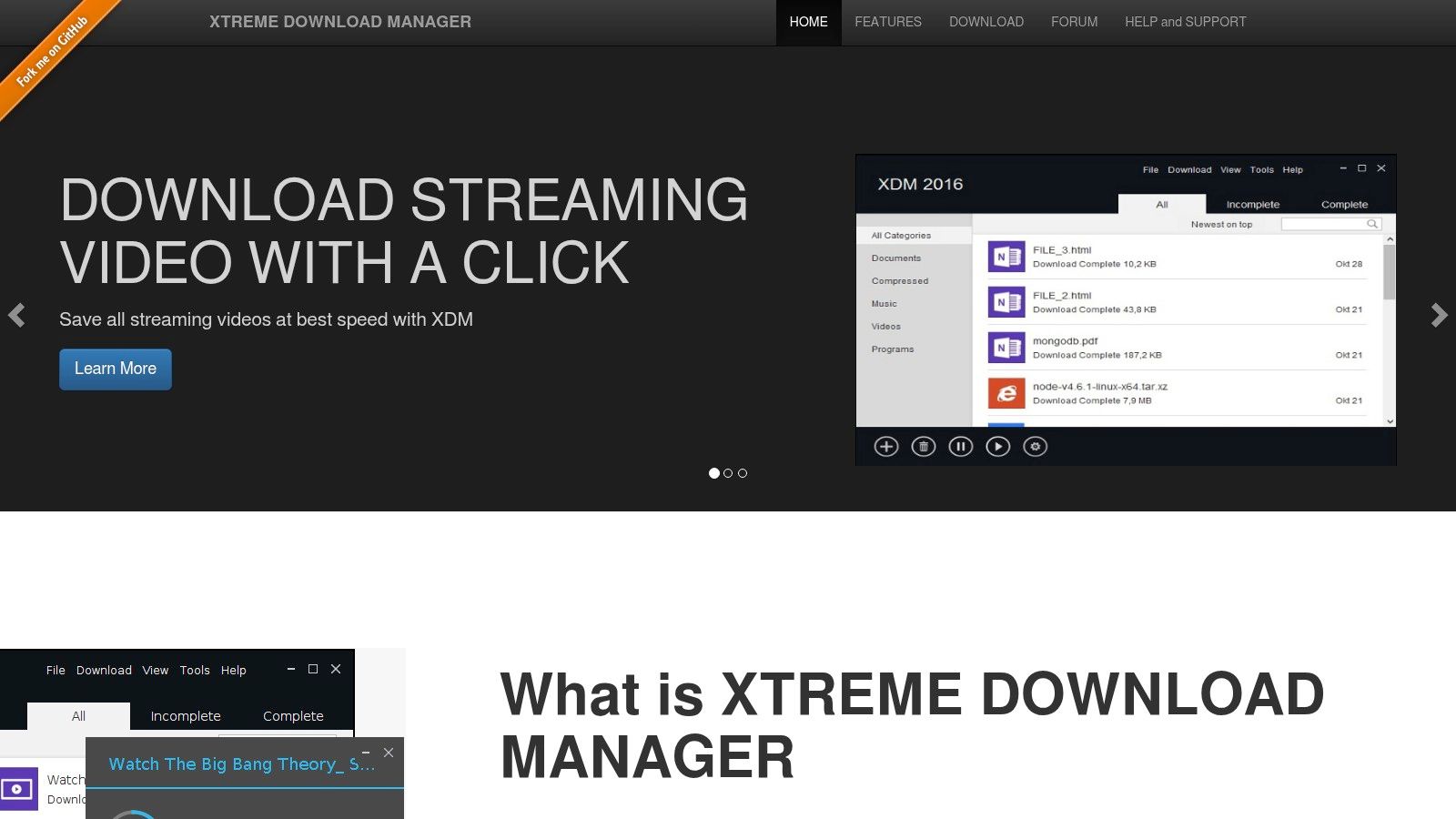Click the FILE_2.html file type icon
This screenshot has width=1456, height=819.
(x=1006, y=302)
